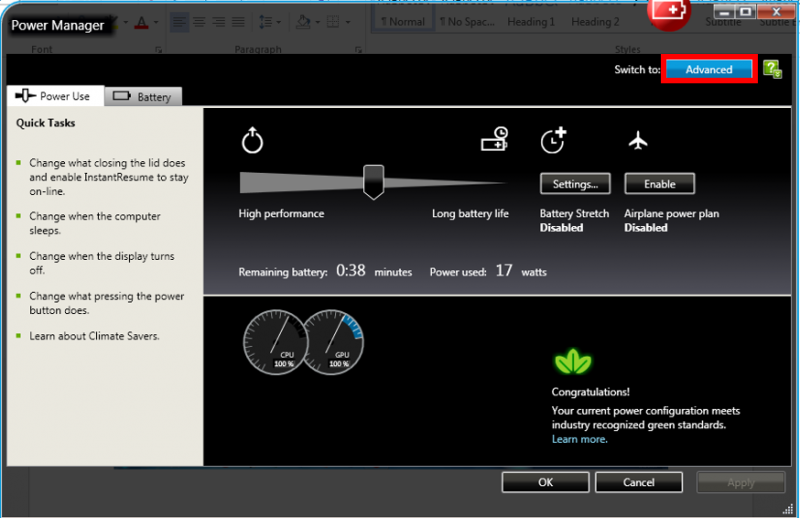The height and width of the screenshot is (518, 800).
Task: Open 'Change when the computer sleeps' task
Action: [x=95, y=223]
